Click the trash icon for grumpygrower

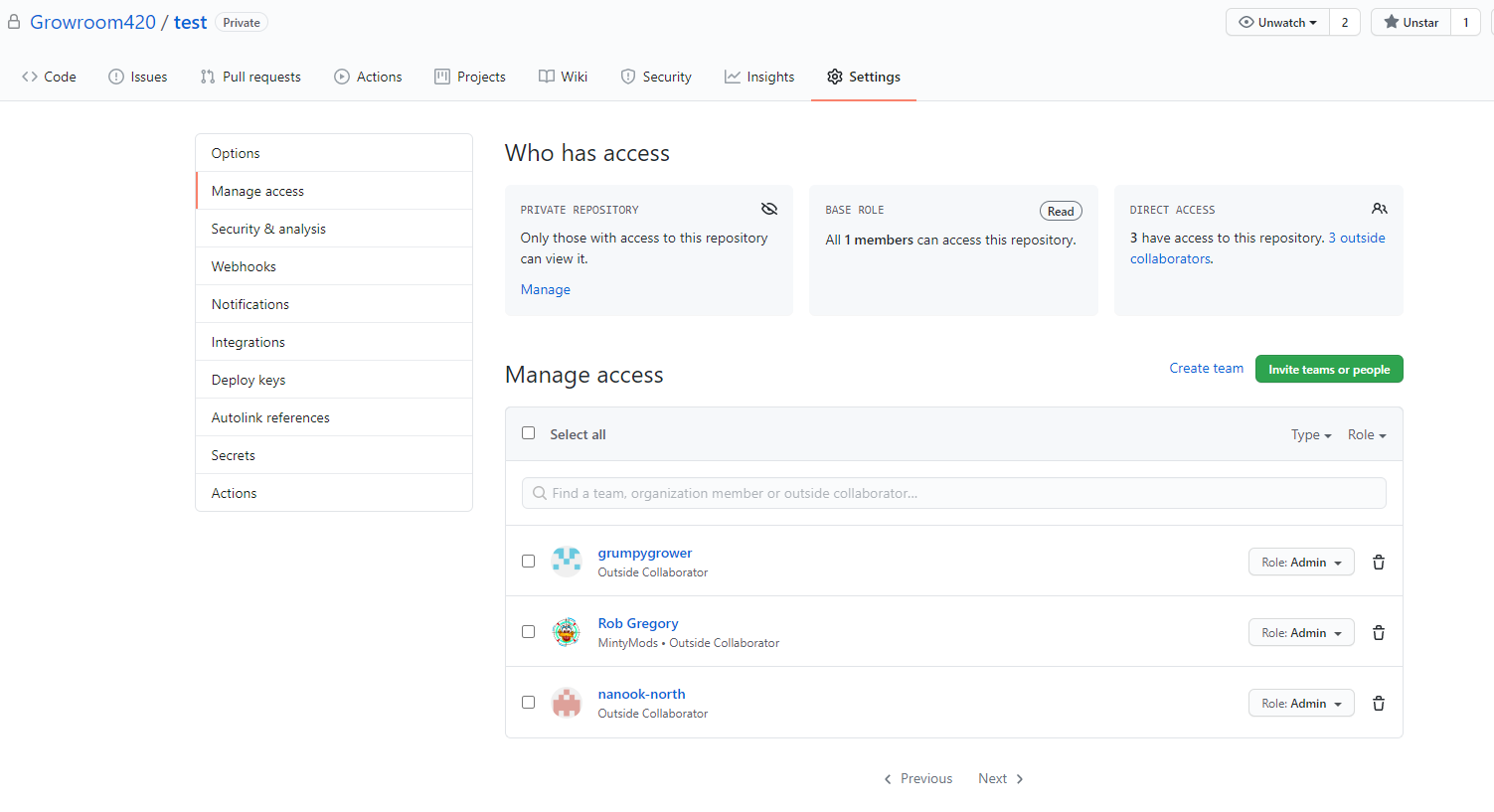pos(1378,563)
